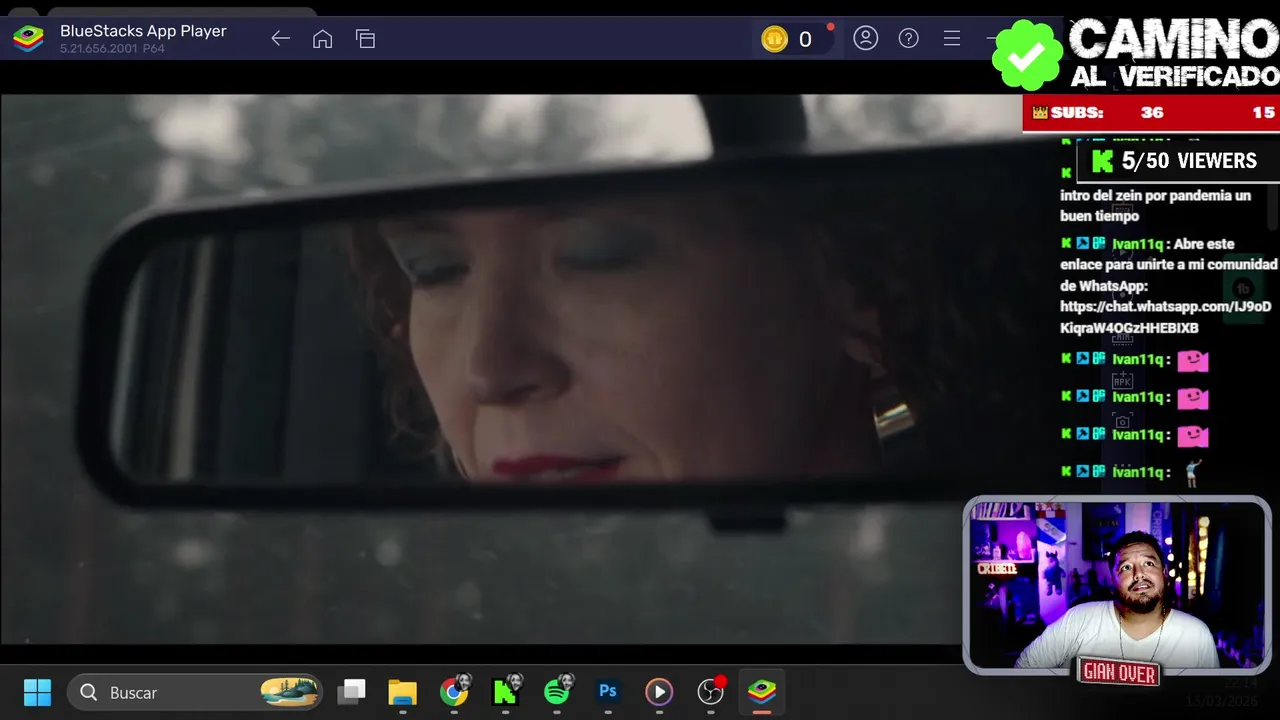Image resolution: width=1280 pixels, height=720 pixels.
Task: Go back with the BlueStacks back arrow
Action: (x=280, y=39)
